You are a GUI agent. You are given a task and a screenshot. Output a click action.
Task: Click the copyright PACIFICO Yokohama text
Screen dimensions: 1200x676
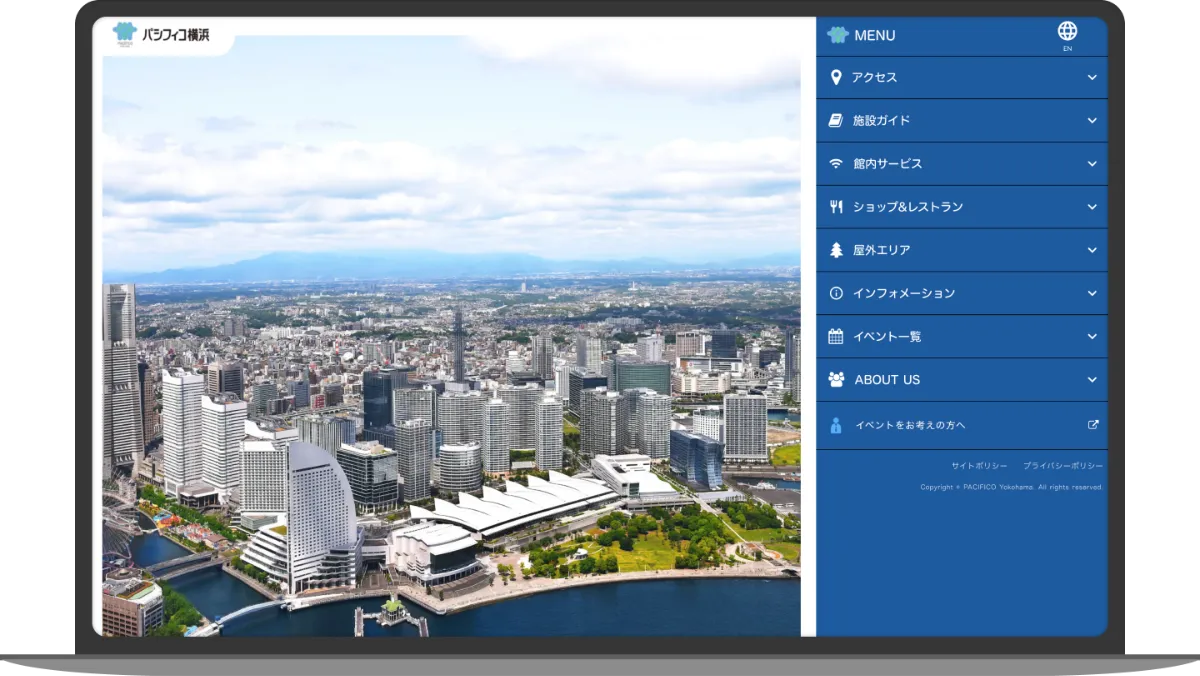(x=1012, y=487)
